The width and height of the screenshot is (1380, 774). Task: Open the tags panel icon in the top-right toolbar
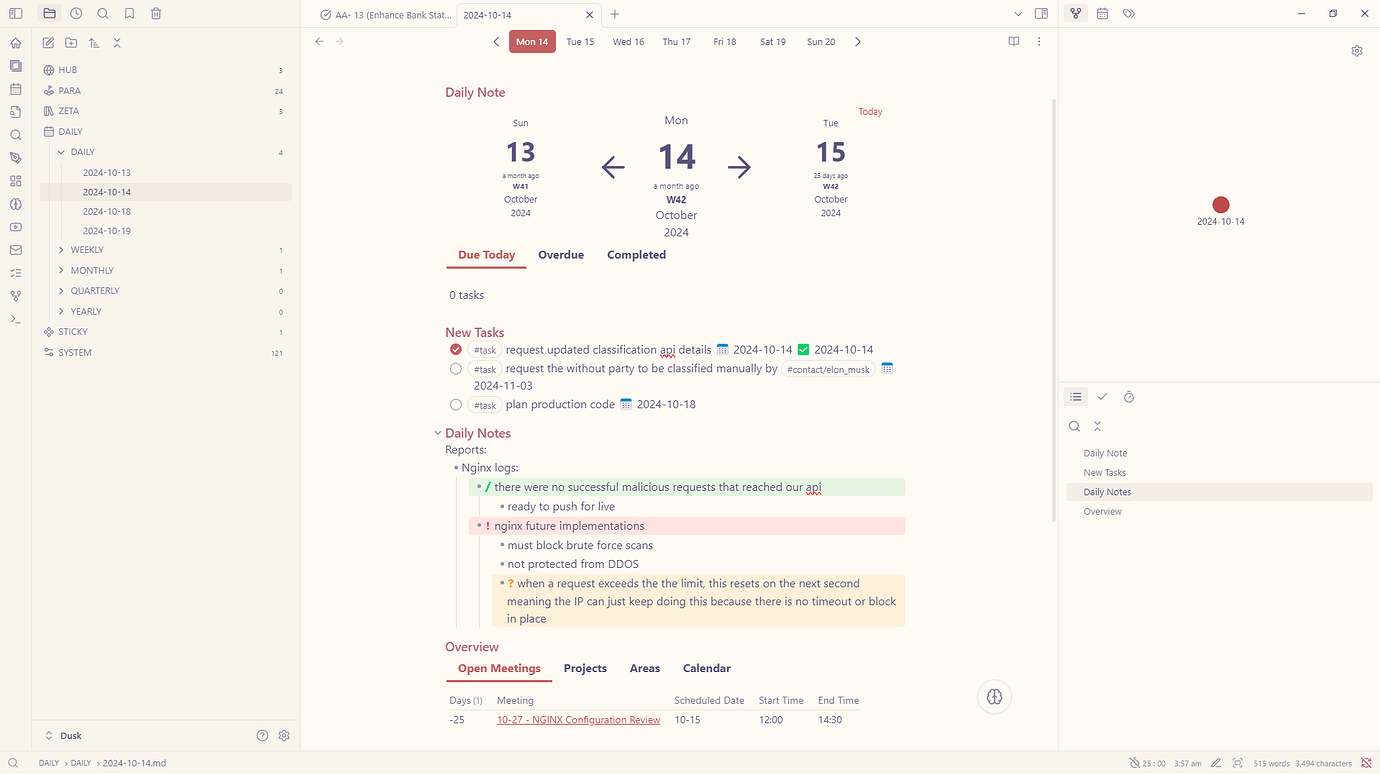click(x=1130, y=13)
